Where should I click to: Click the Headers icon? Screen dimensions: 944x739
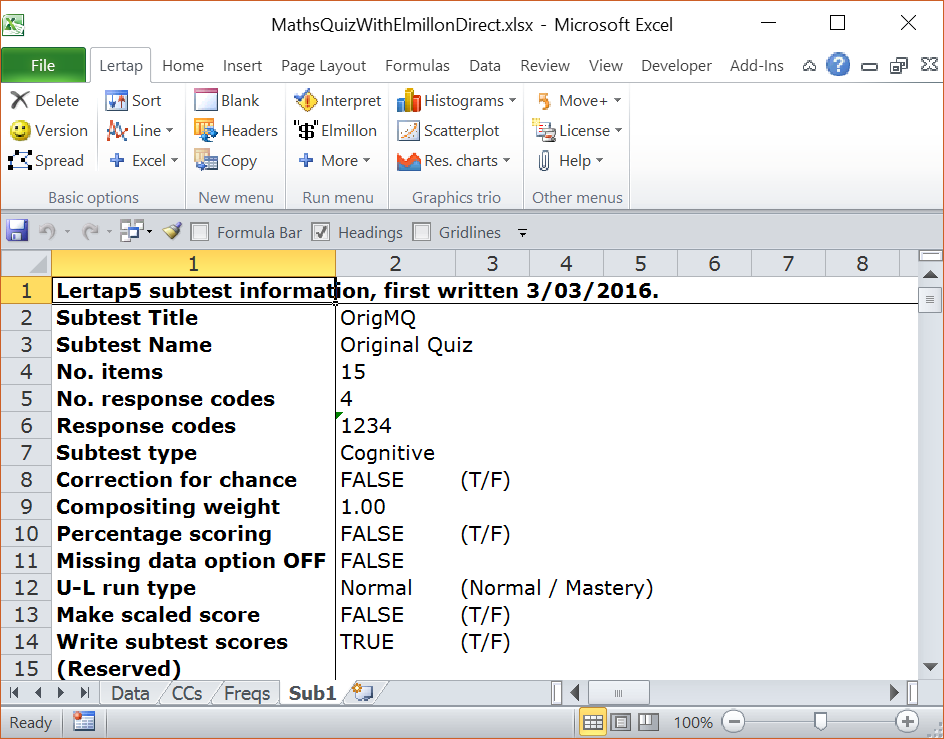205,130
